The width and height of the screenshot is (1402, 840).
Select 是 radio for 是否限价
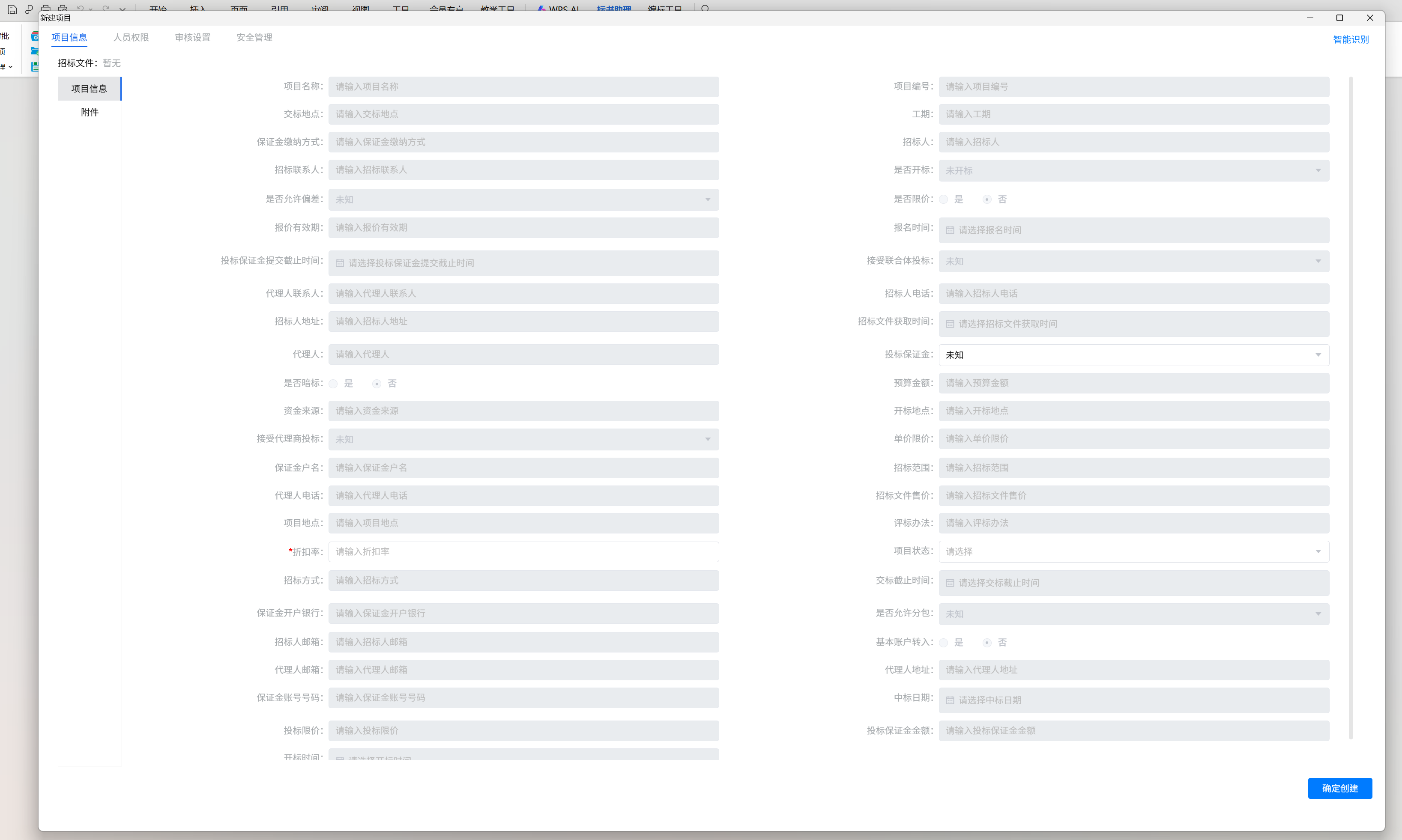pos(943,199)
